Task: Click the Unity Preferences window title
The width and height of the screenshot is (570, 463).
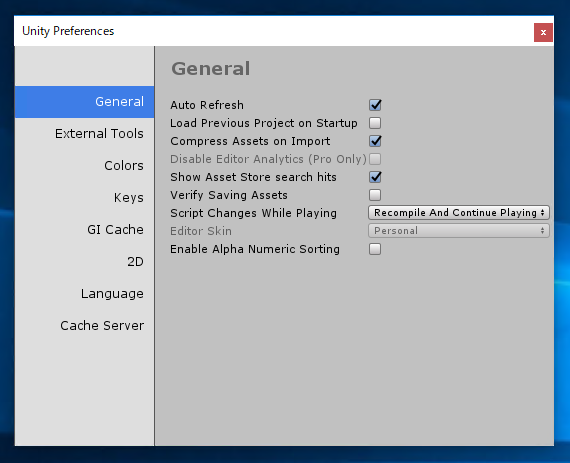Action: click(68, 31)
